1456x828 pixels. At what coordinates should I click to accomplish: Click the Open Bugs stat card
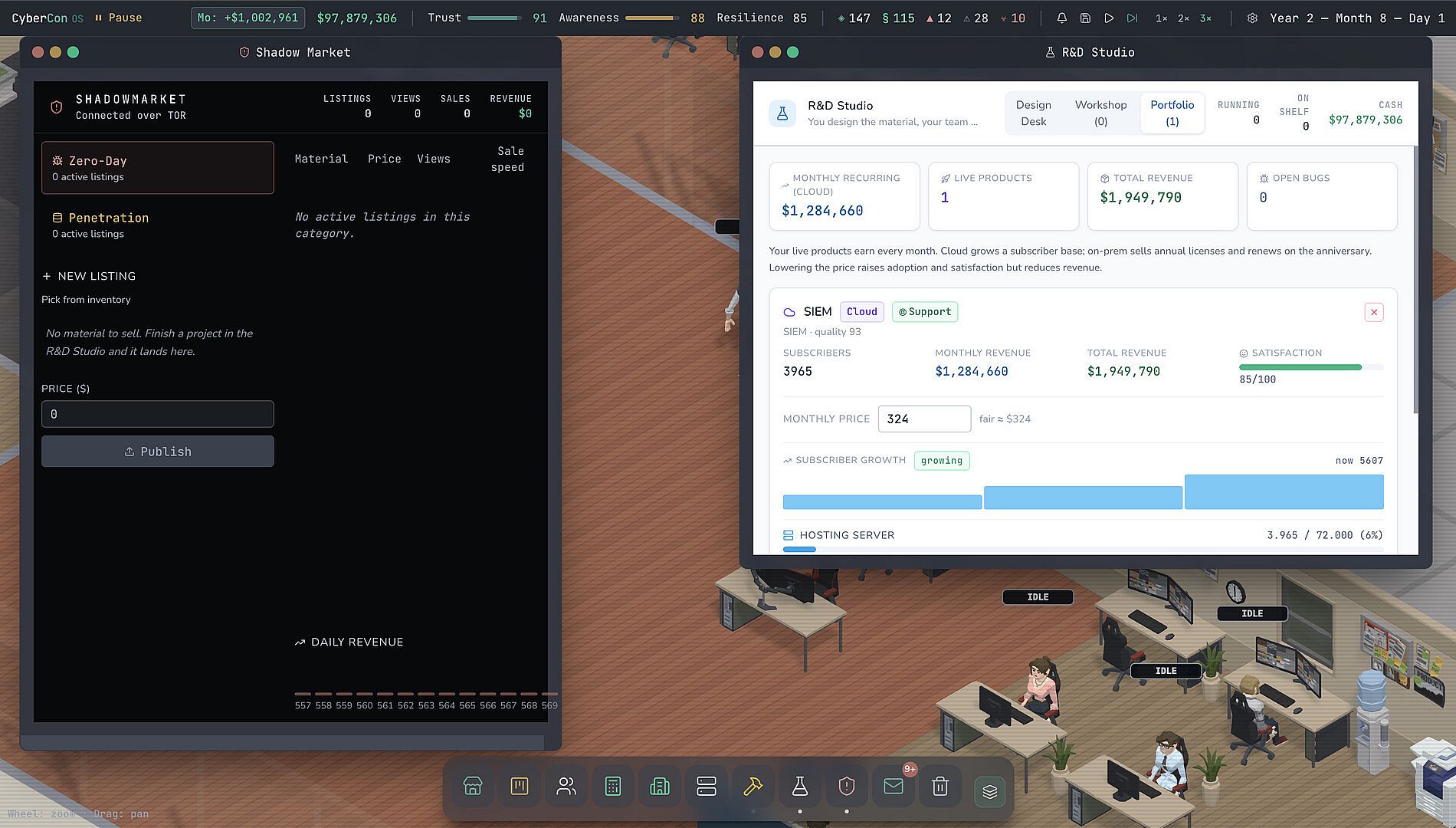point(1321,196)
